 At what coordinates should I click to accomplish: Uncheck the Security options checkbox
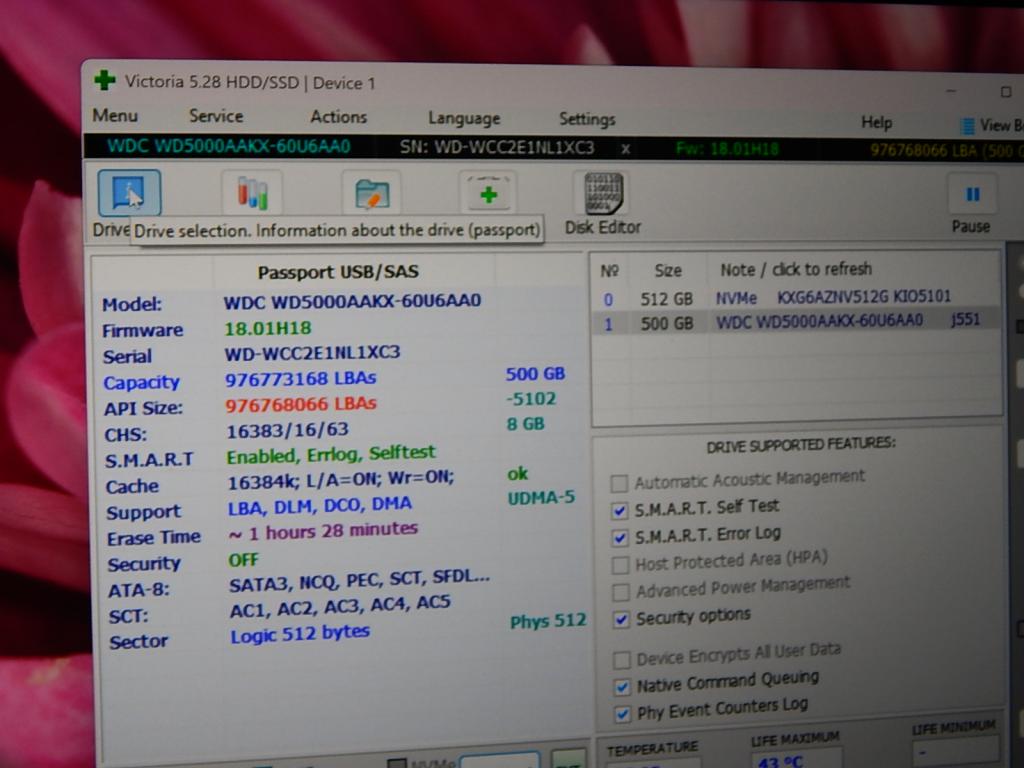[621, 619]
